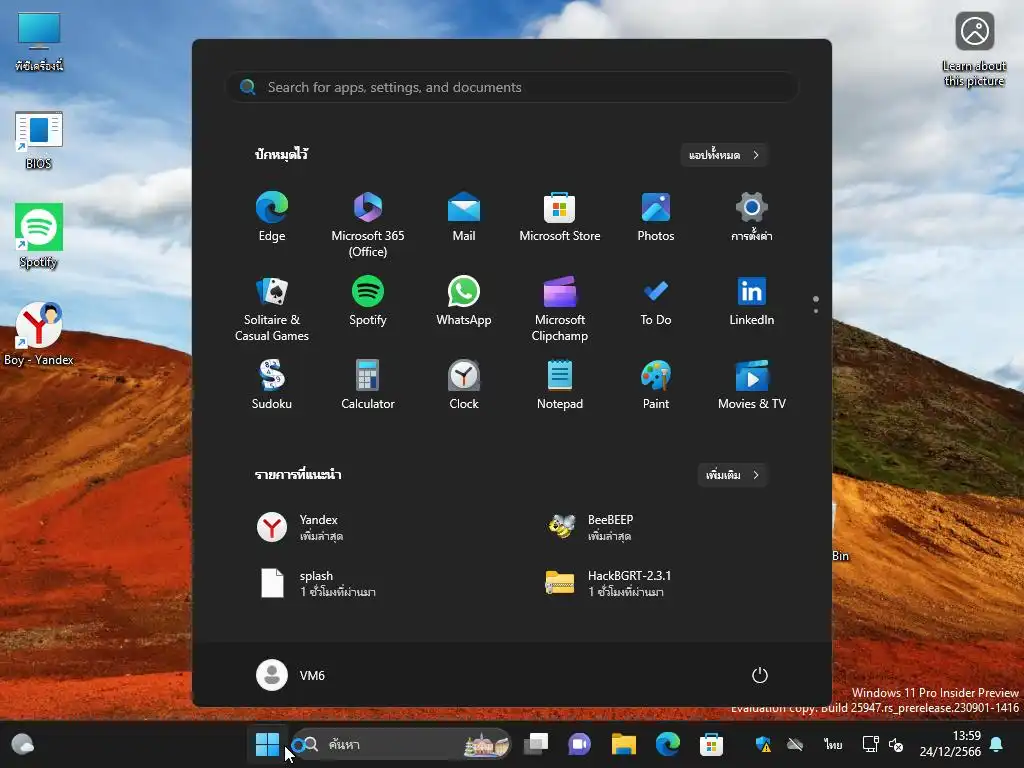Show all apps list button
Viewport: 1024px width, 768px height.
tap(724, 155)
